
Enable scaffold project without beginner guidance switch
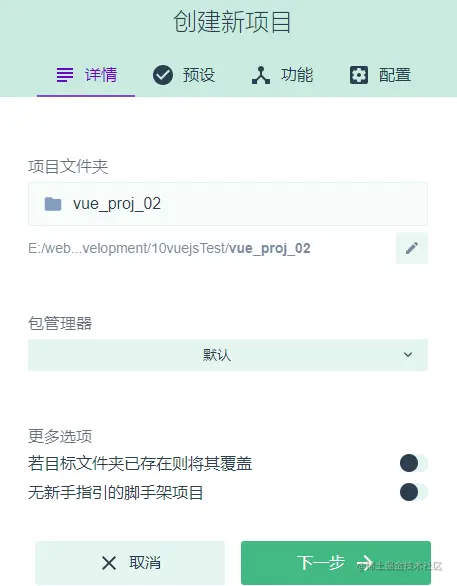[x=414, y=492]
